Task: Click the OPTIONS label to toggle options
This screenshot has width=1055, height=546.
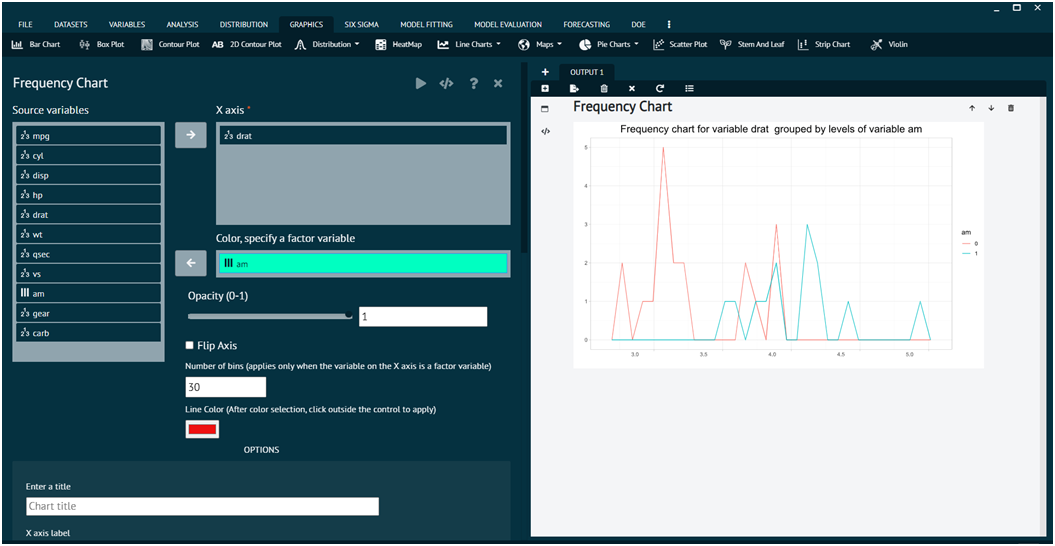Action: click(x=261, y=450)
